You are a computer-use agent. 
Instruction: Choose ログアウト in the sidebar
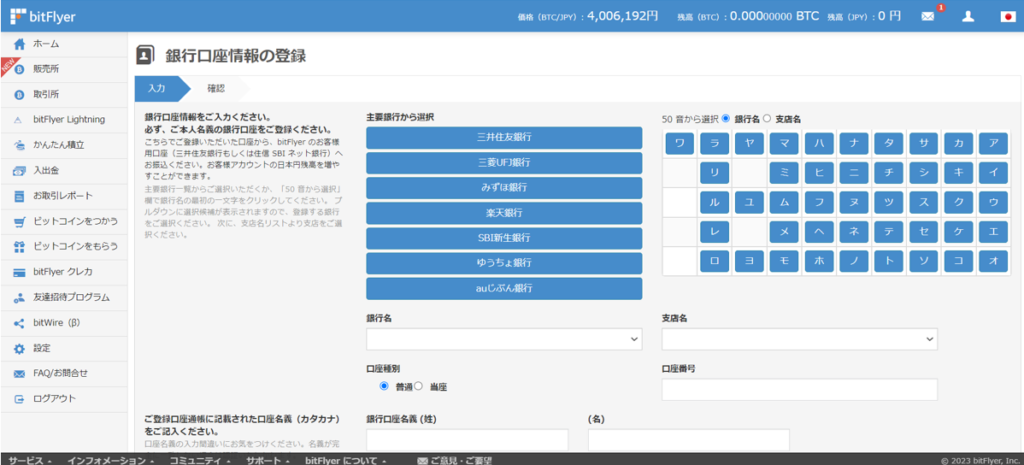(64, 399)
